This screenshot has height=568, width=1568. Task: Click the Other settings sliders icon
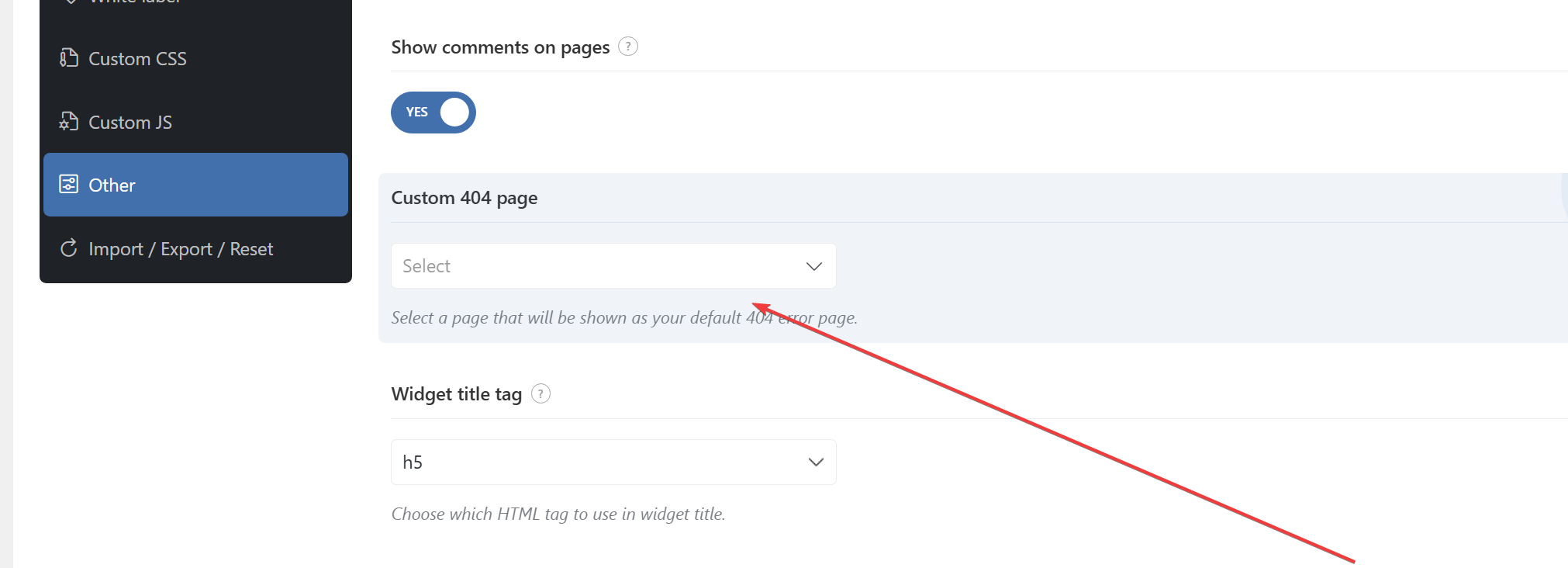click(x=69, y=185)
